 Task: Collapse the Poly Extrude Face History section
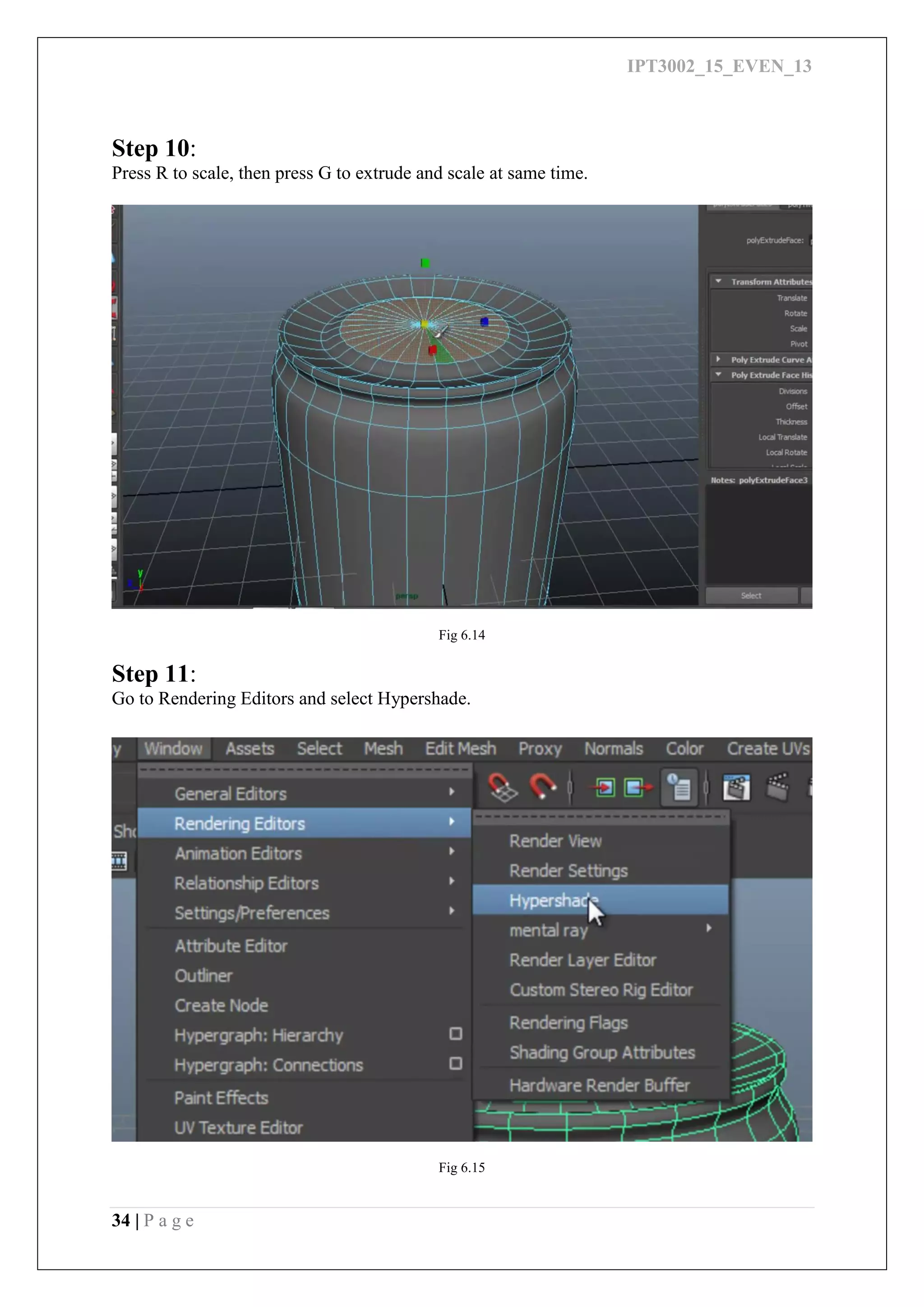point(719,375)
